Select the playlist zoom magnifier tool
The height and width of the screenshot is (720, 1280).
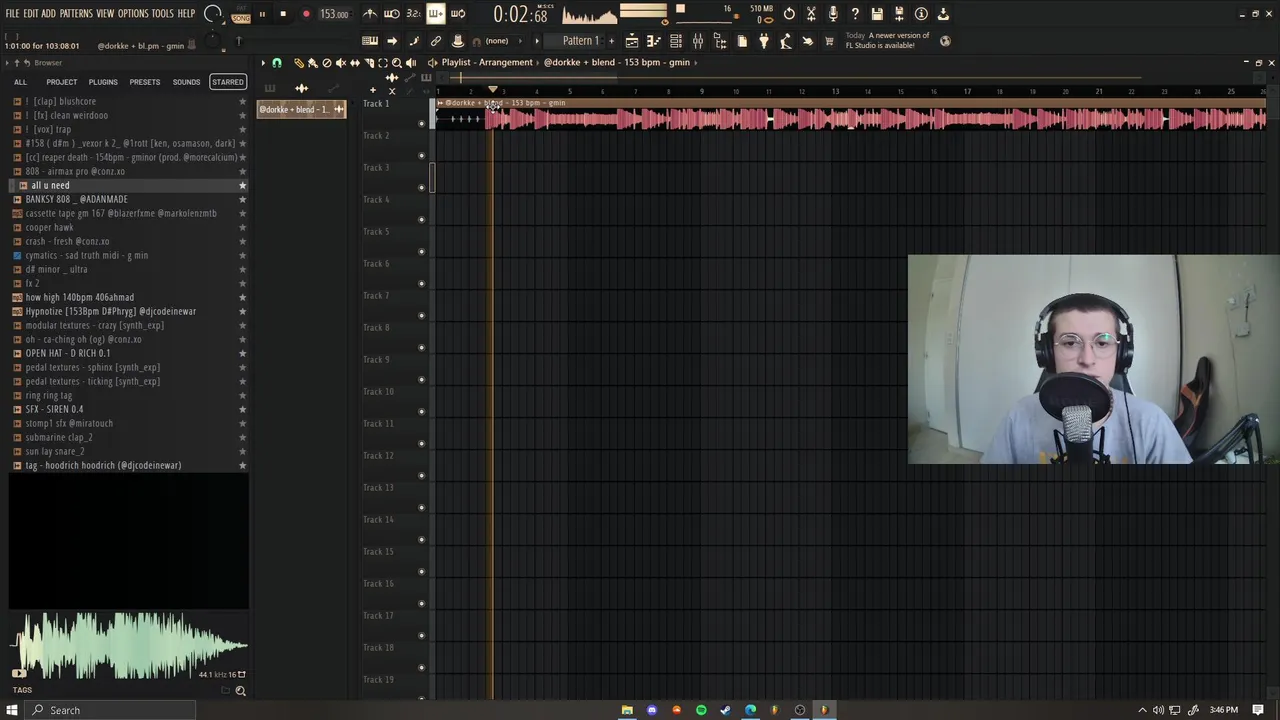[x=396, y=63]
